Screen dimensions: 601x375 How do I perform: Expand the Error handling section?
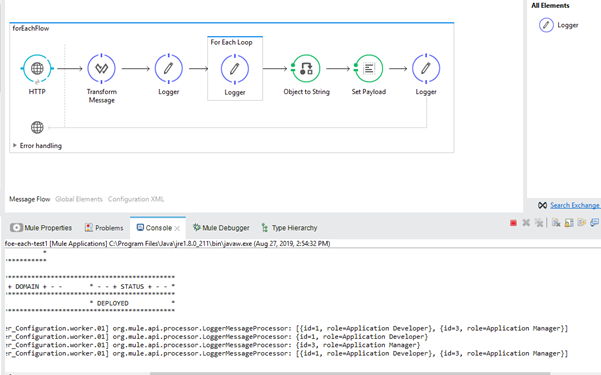coord(15,145)
